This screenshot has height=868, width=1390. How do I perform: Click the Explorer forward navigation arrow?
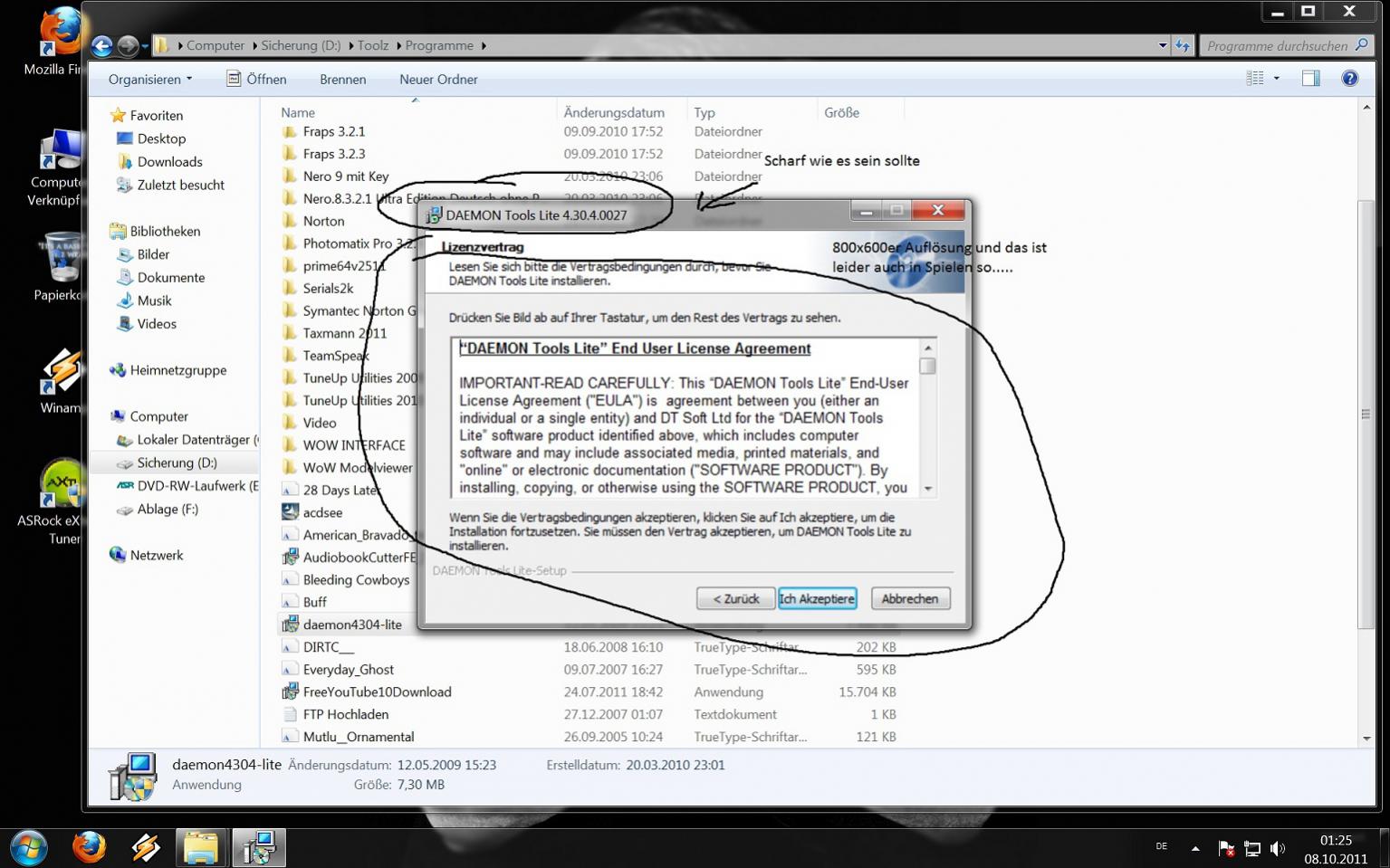click(128, 45)
